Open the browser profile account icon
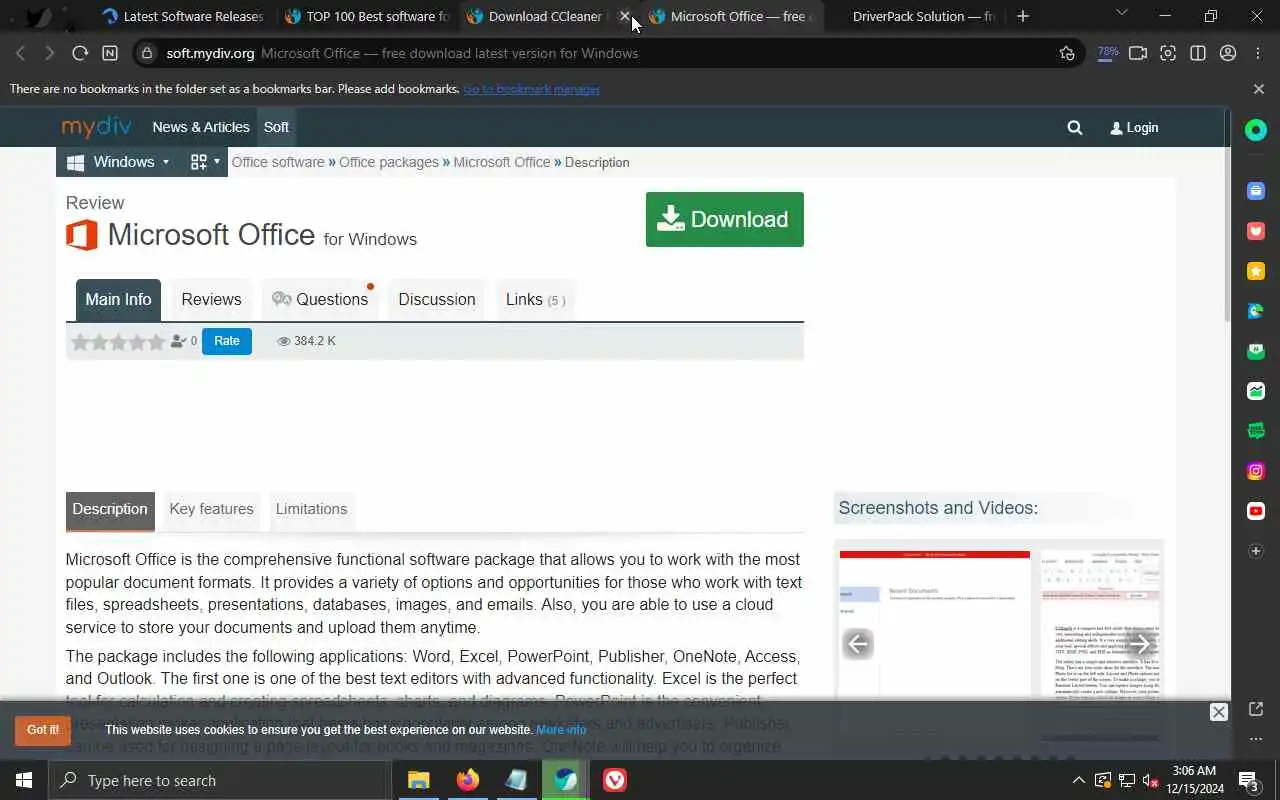This screenshot has width=1280, height=800. 1228,53
